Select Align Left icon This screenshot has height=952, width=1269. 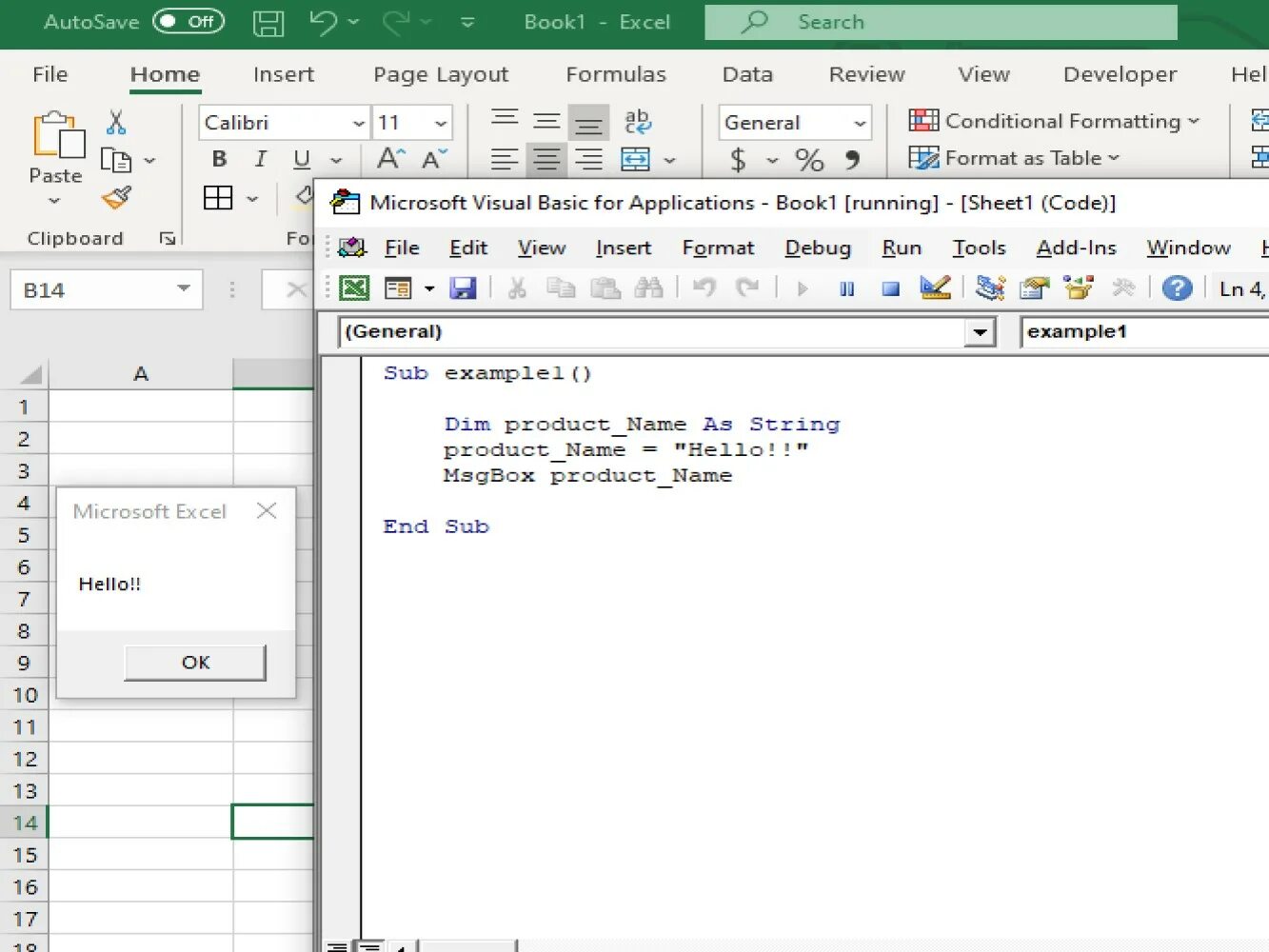pyautogui.click(x=505, y=159)
